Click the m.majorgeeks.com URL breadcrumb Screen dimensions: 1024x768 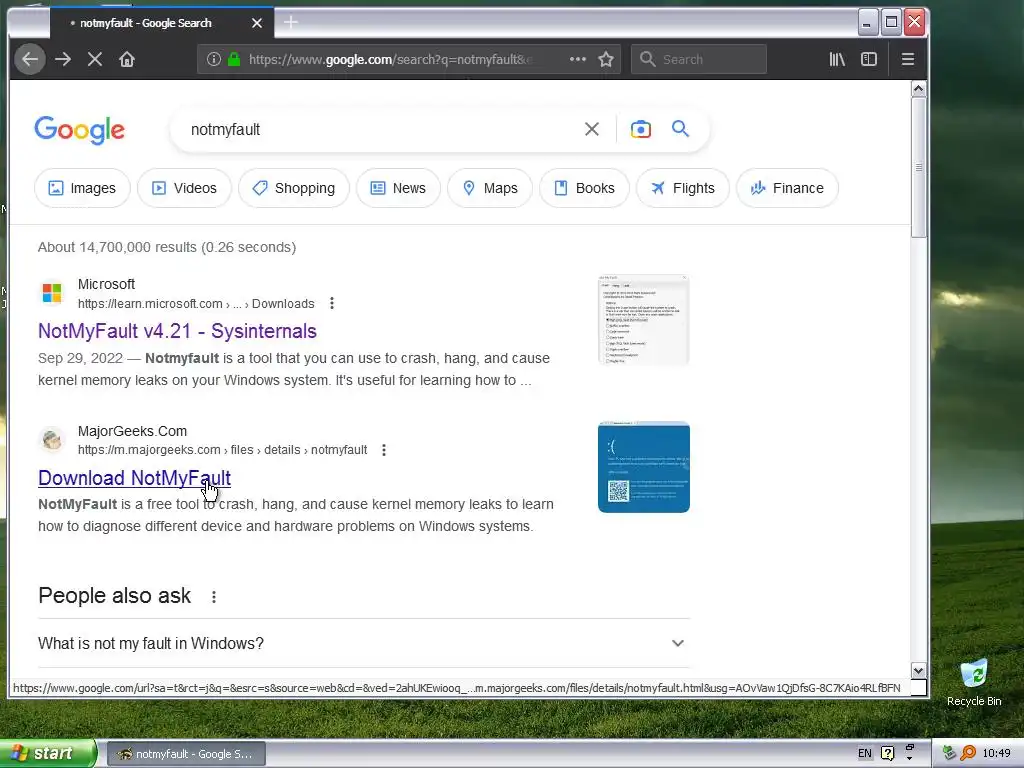pyautogui.click(x=222, y=450)
